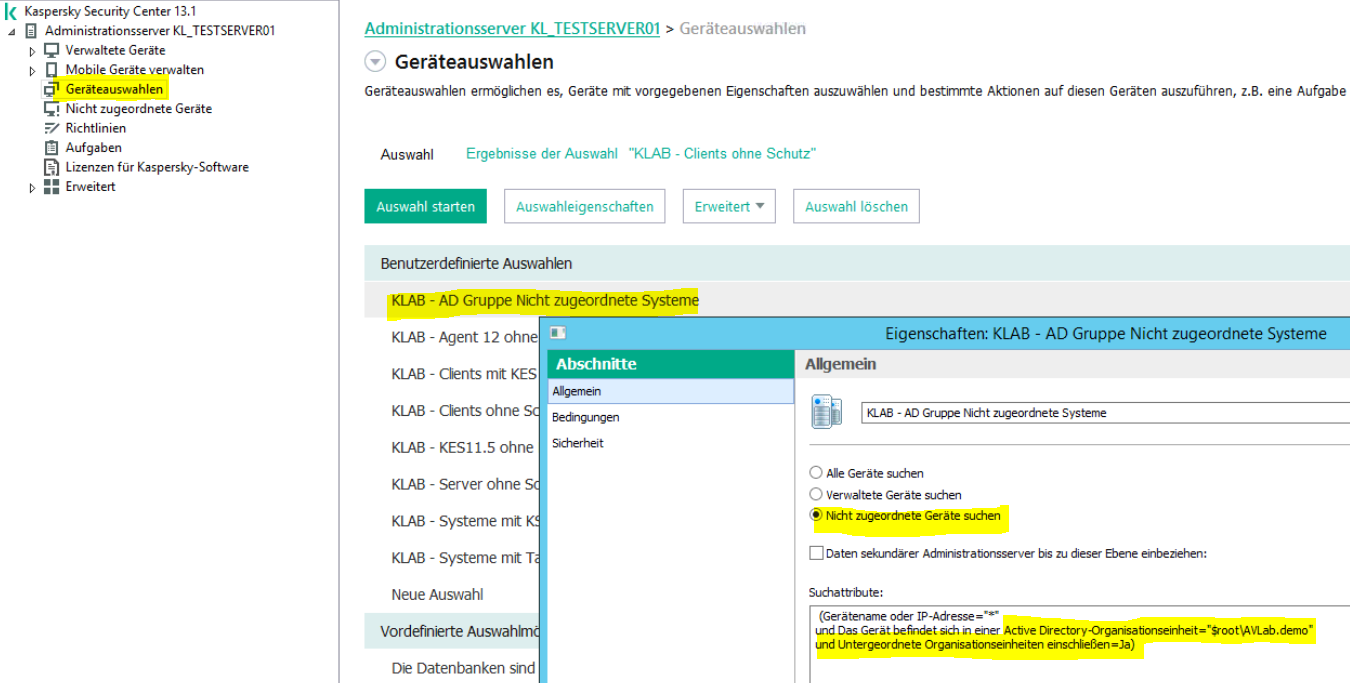Screen dimensions: 1350x683
Task: Click Benutzerdefinierte Auswahlen section header
Action: point(857,264)
